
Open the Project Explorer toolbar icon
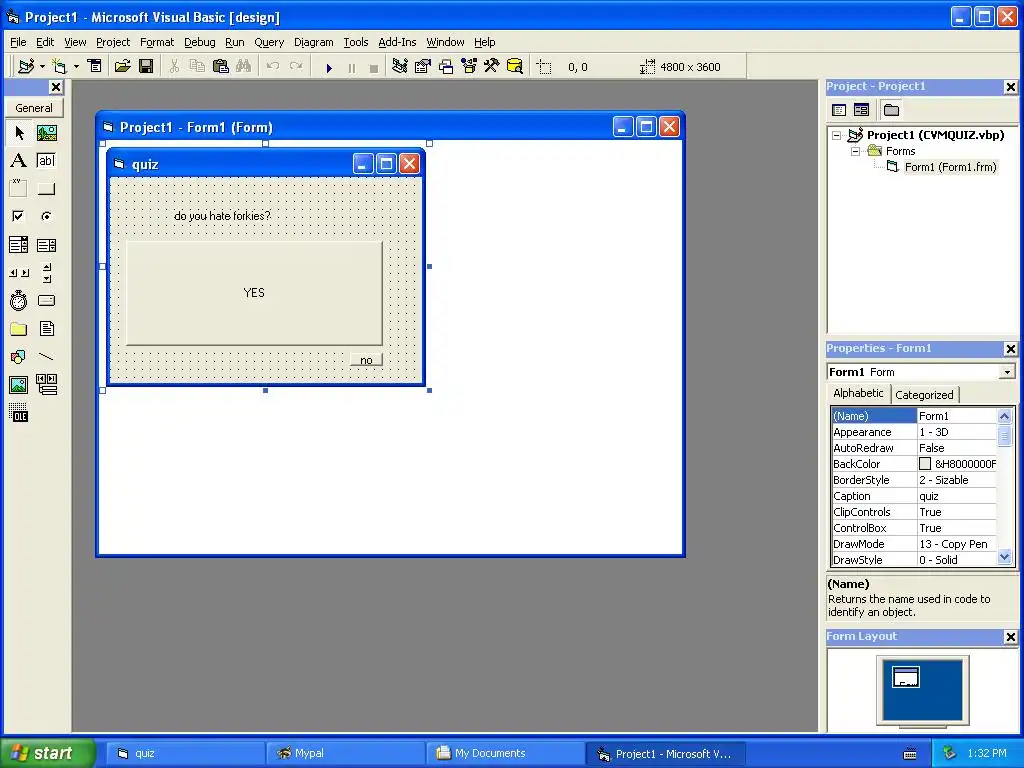click(x=400, y=66)
